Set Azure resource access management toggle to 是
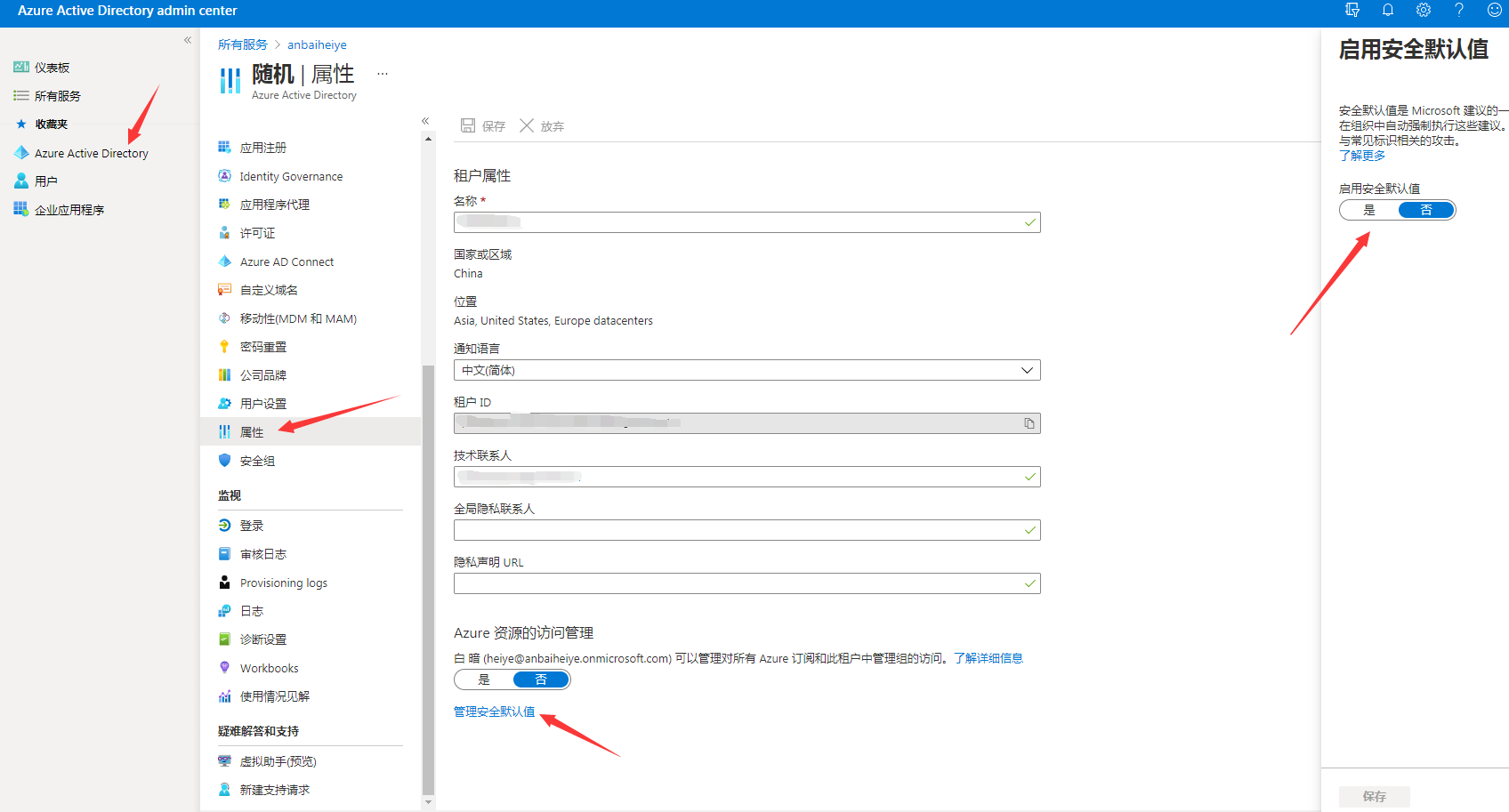Image resolution: width=1509 pixels, height=812 pixels. pos(484,679)
